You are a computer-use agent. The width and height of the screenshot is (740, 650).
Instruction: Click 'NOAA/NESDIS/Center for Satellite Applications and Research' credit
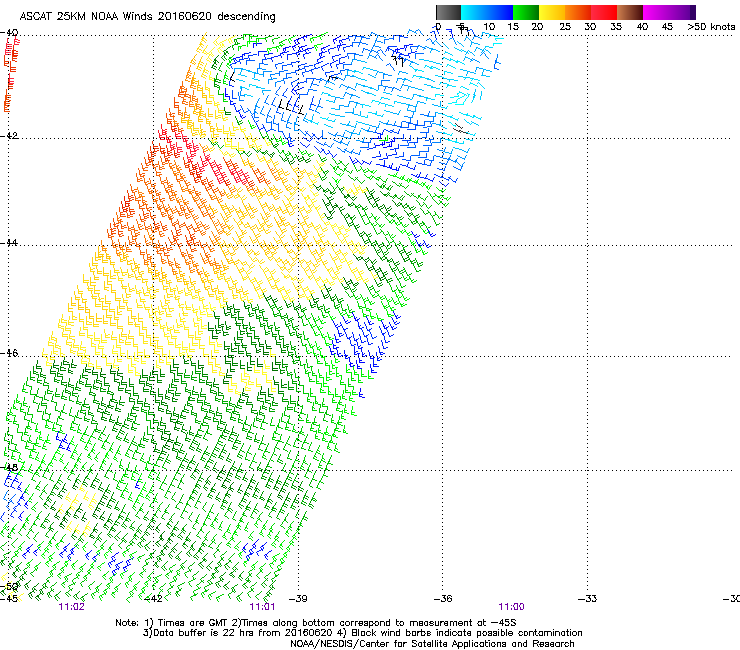pos(432,644)
